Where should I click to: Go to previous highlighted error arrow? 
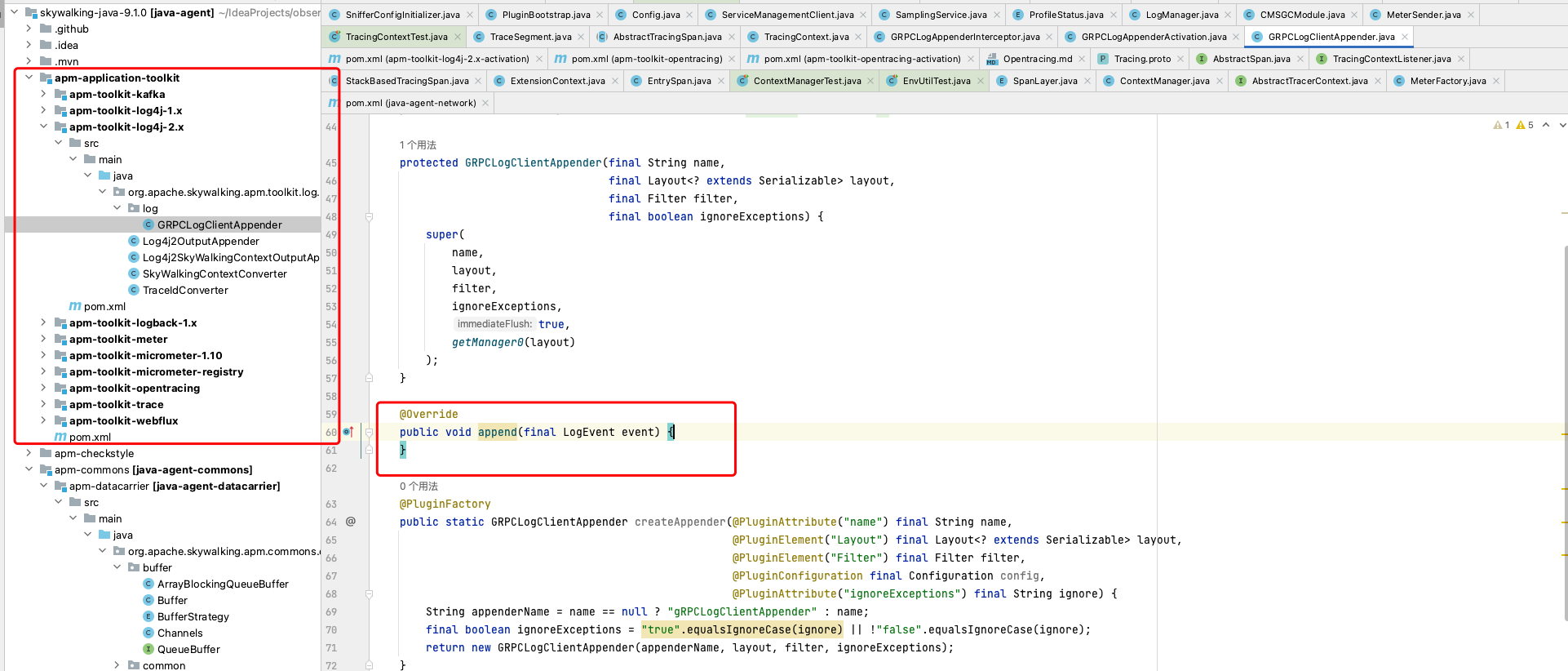point(1546,125)
